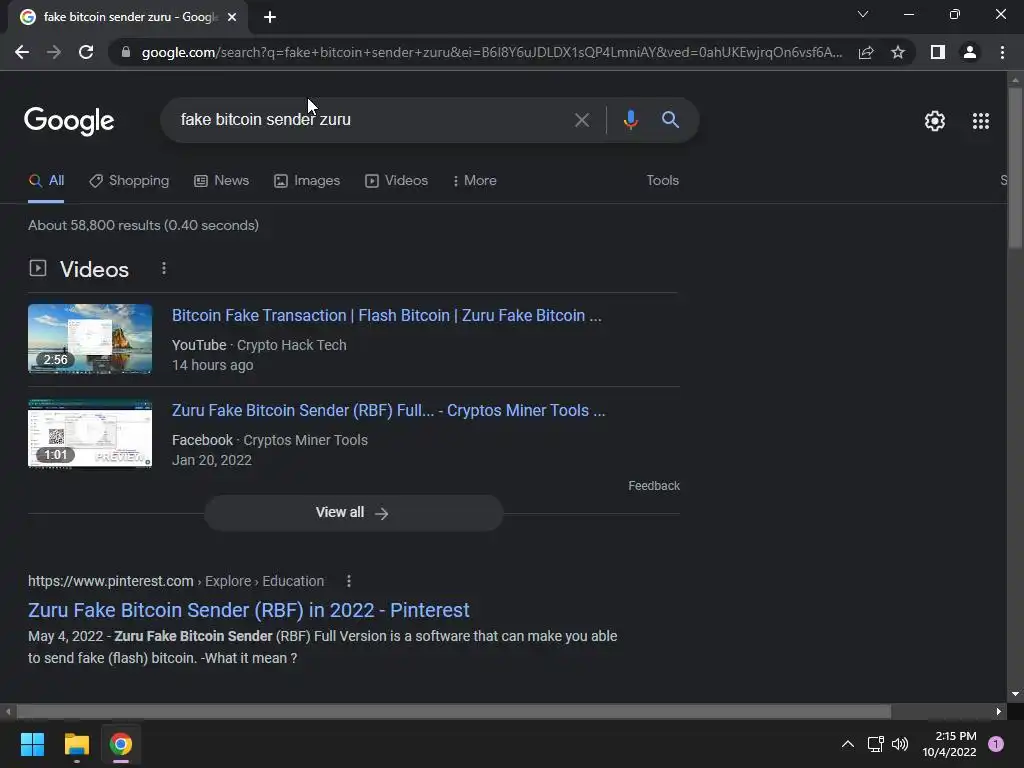Open Google quick settings gear
The height and width of the screenshot is (768, 1024).
click(x=935, y=121)
